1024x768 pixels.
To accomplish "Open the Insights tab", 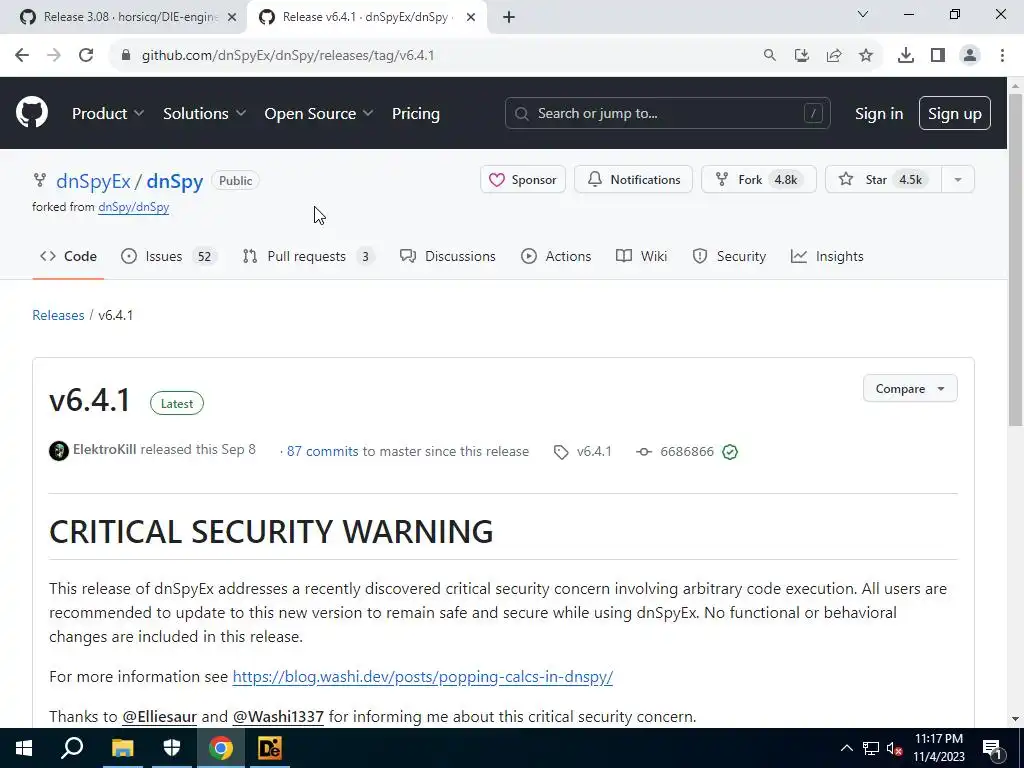I will 827,256.
